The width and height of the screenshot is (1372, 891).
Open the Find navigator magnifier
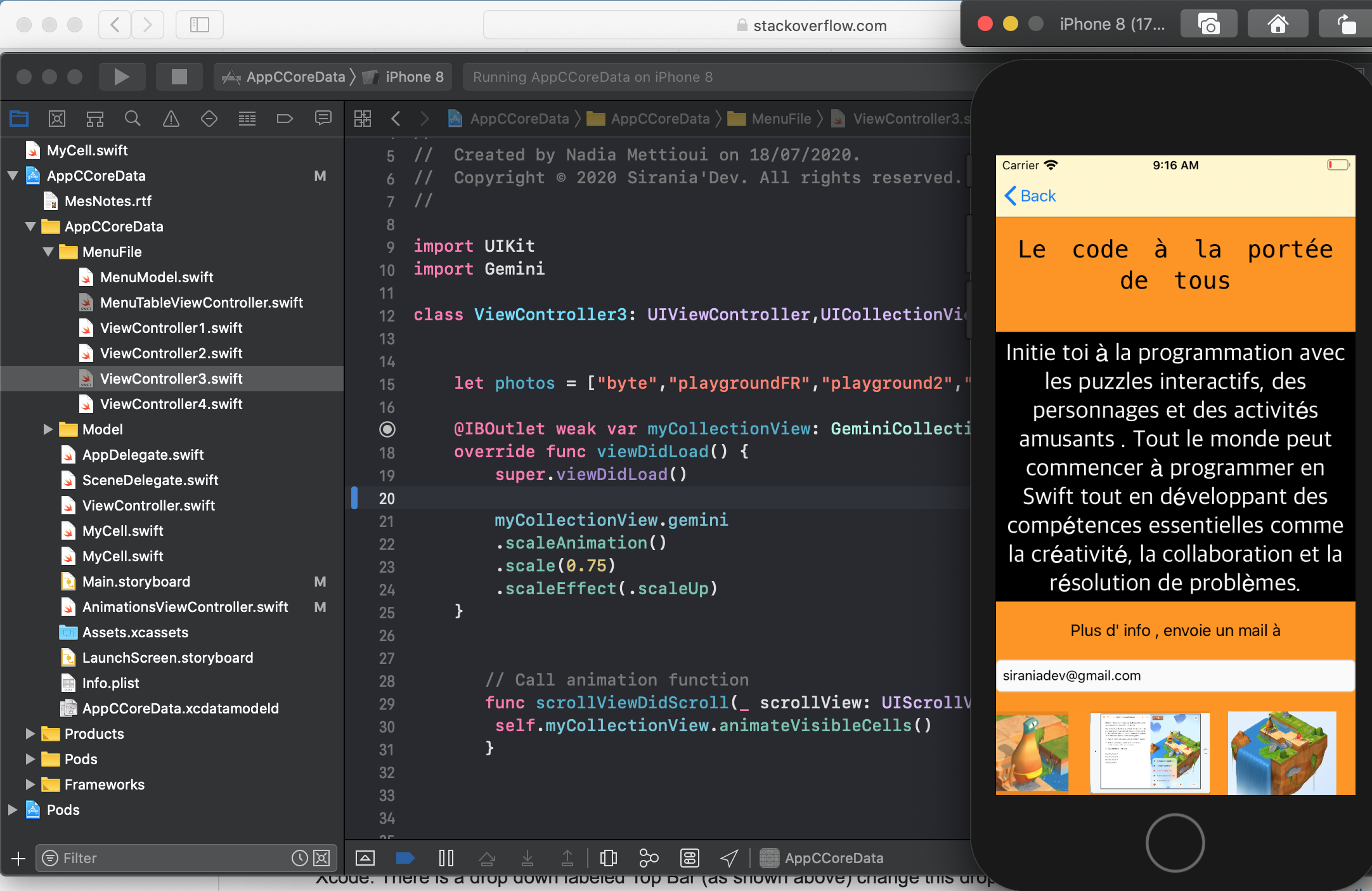[133, 119]
